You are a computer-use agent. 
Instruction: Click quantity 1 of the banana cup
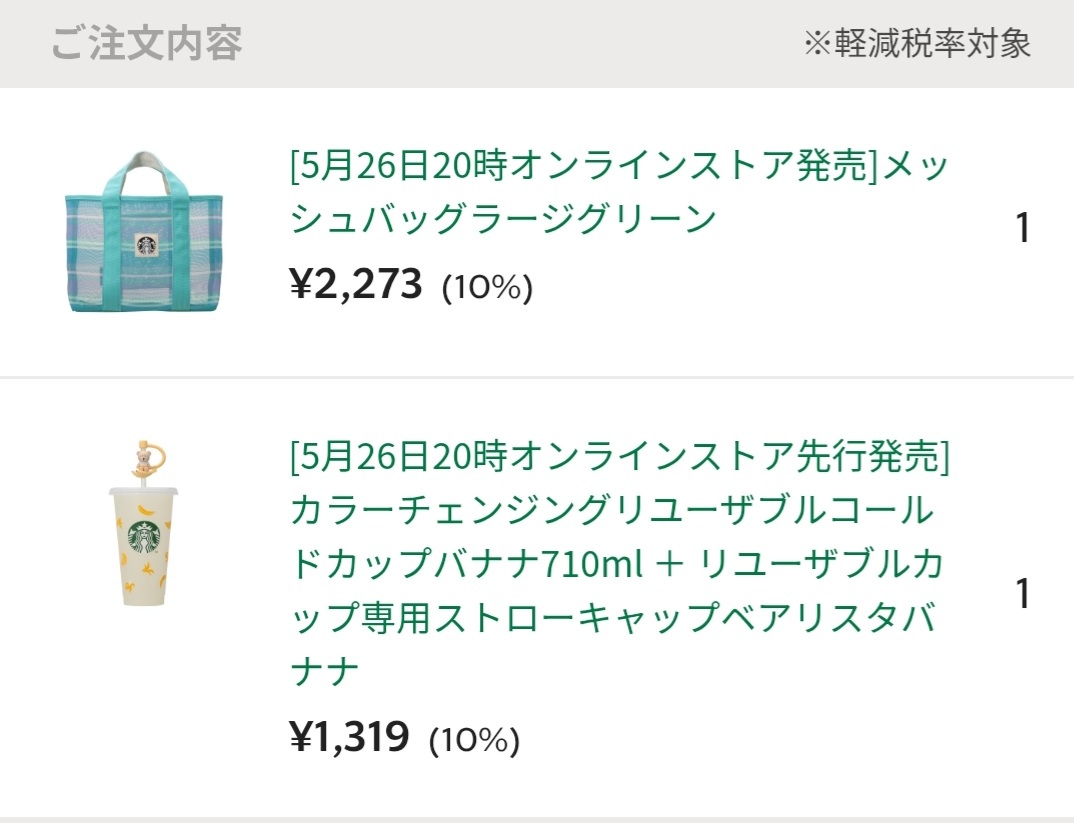(x=1023, y=593)
